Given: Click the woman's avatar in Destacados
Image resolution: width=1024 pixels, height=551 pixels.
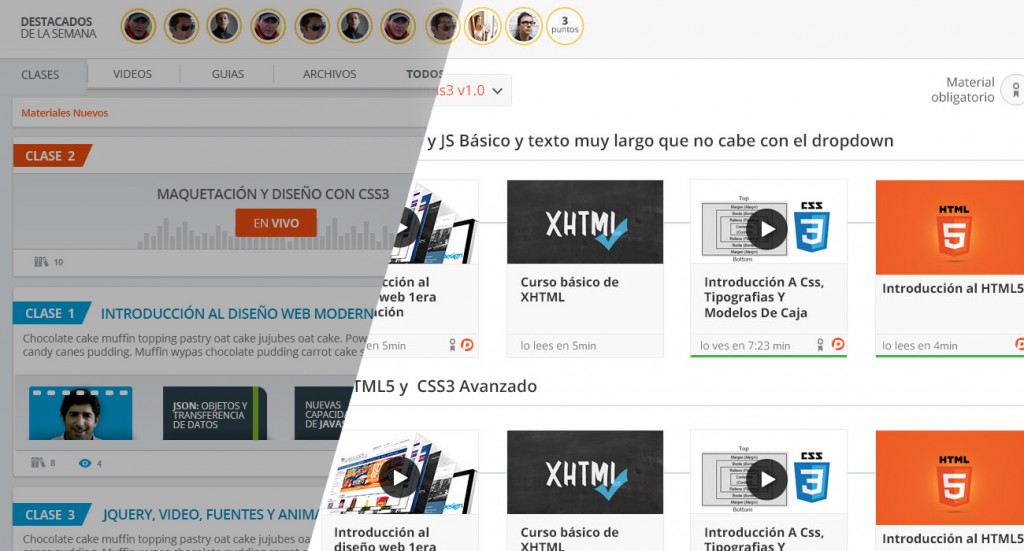Looking at the screenshot, I should (482, 26).
